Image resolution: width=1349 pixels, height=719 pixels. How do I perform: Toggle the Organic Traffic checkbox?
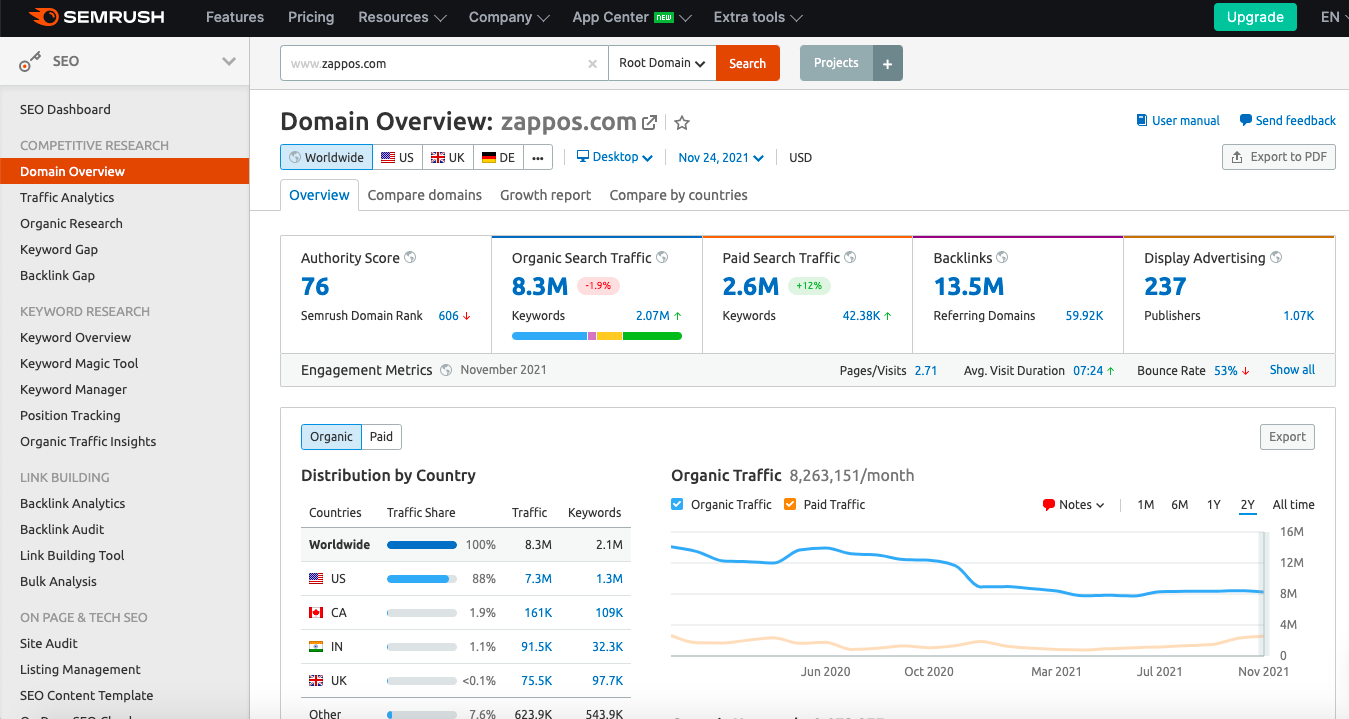click(x=678, y=504)
